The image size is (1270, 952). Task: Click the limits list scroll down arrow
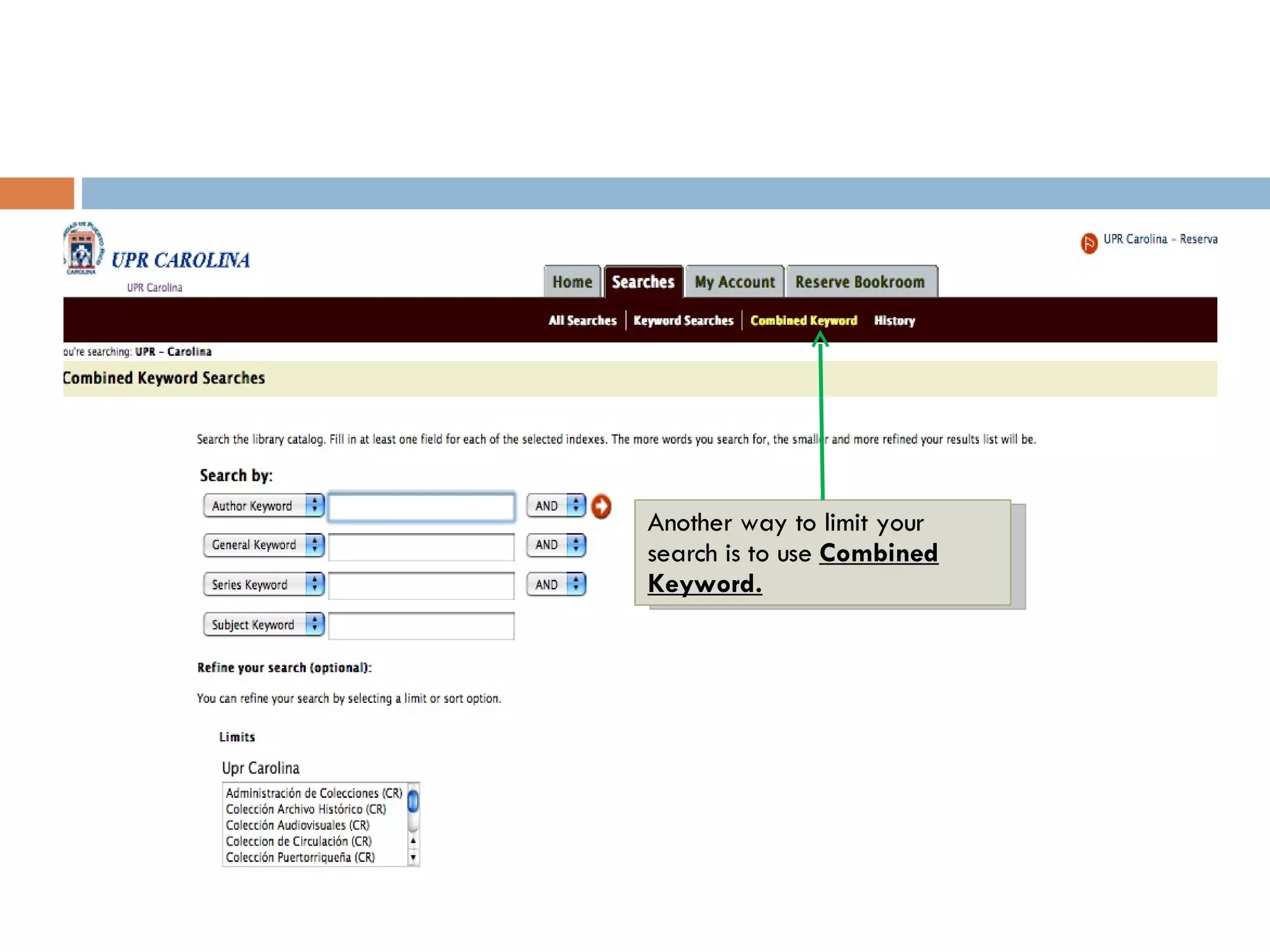(x=413, y=858)
